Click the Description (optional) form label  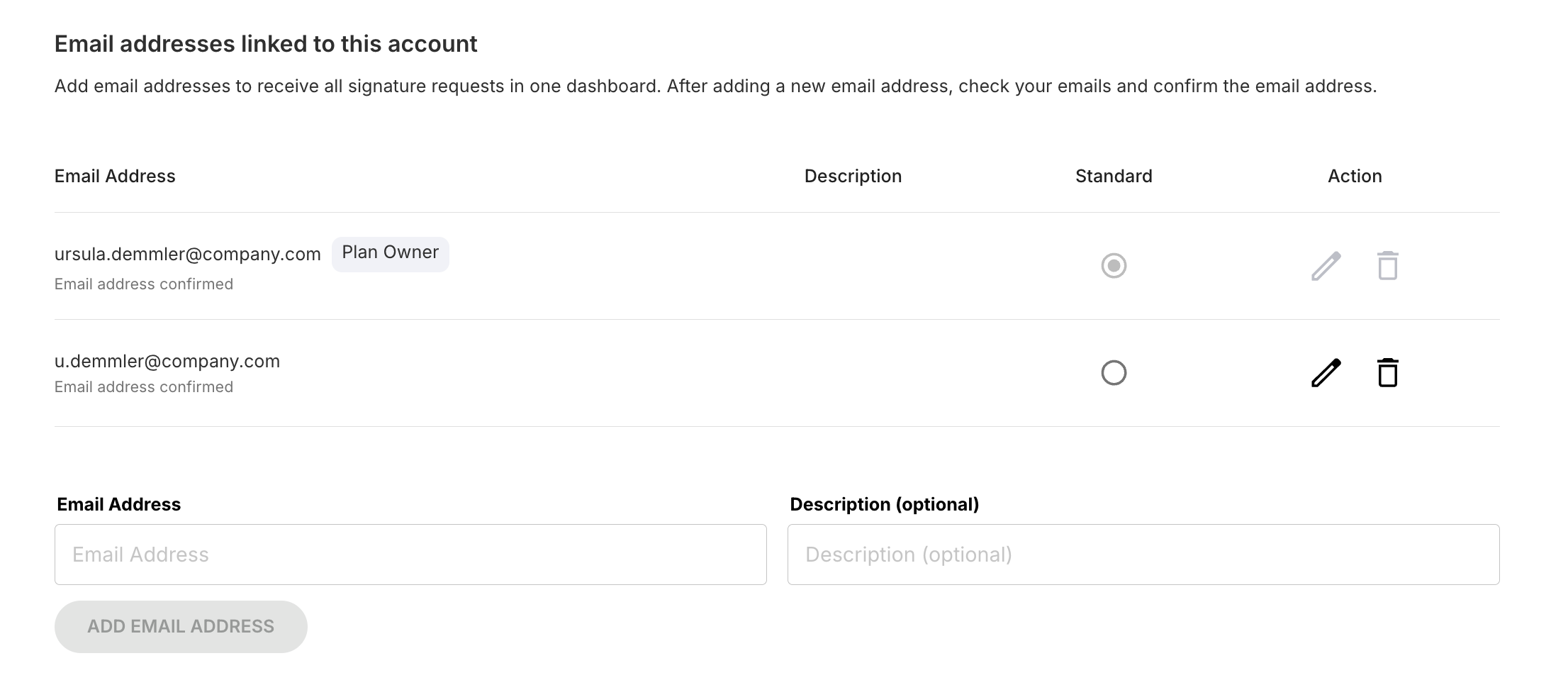click(885, 504)
